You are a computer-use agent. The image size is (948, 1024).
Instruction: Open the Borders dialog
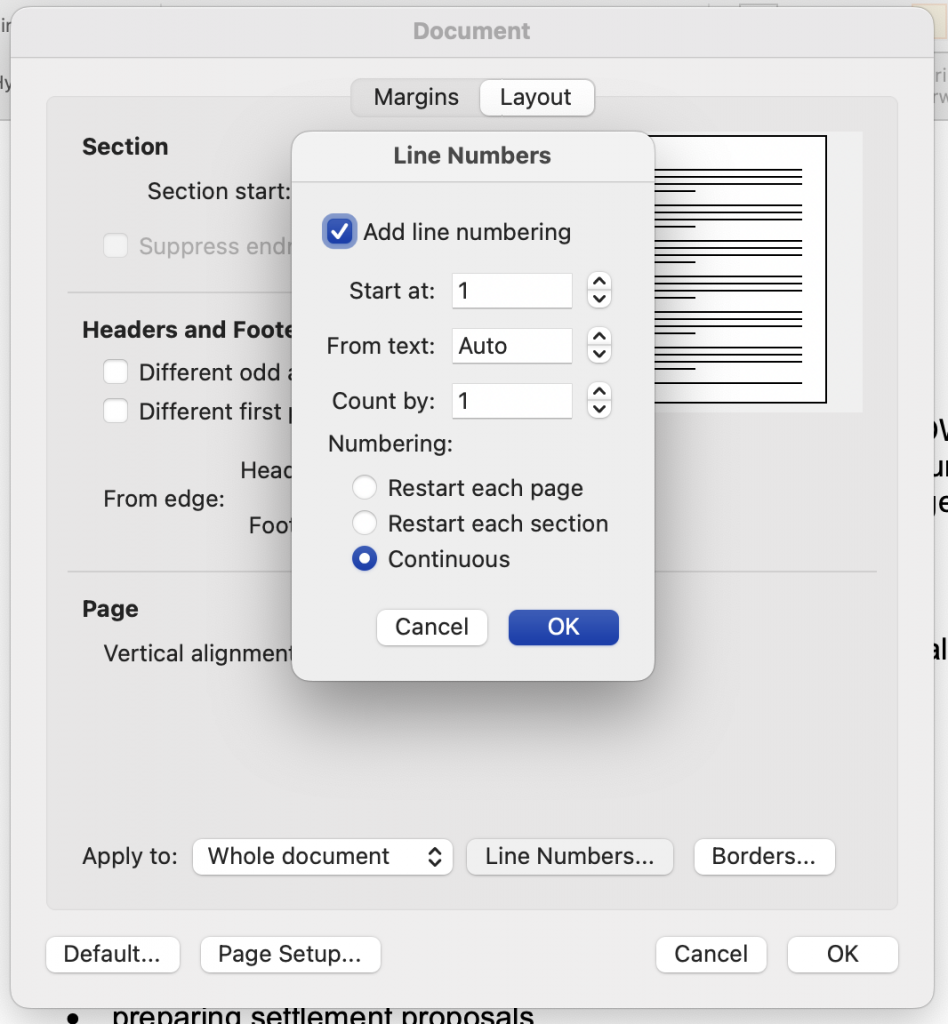tap(763, 856)
